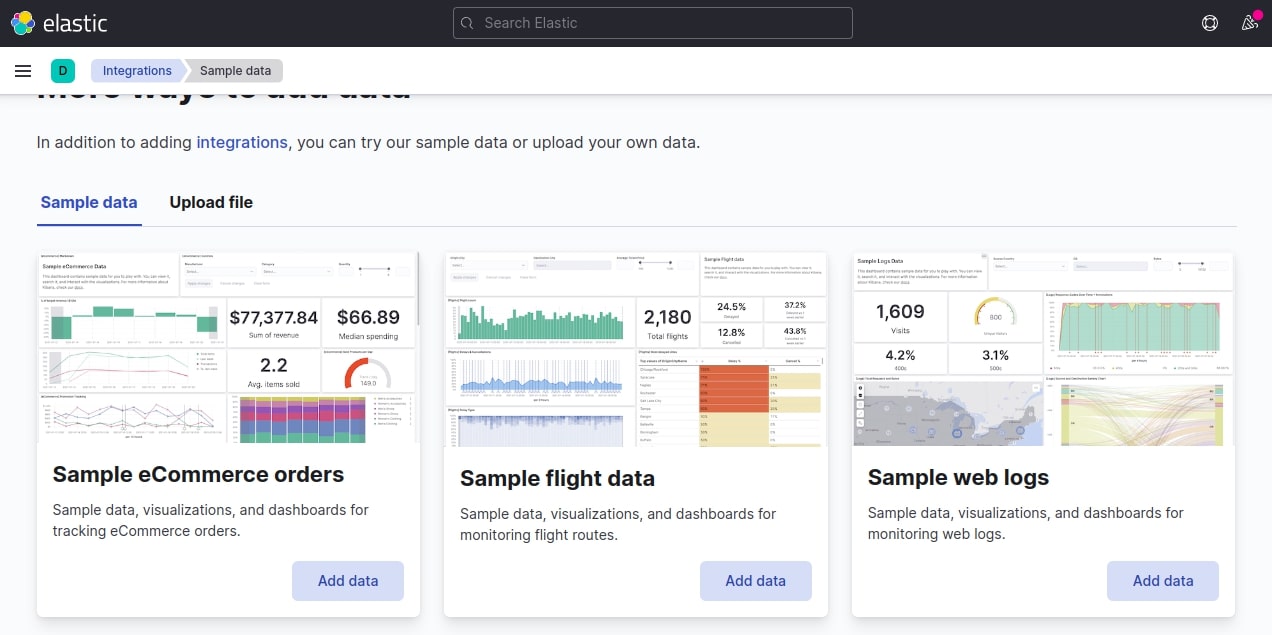Click the text 'monitoring flight routes.'

click(539, 535)
